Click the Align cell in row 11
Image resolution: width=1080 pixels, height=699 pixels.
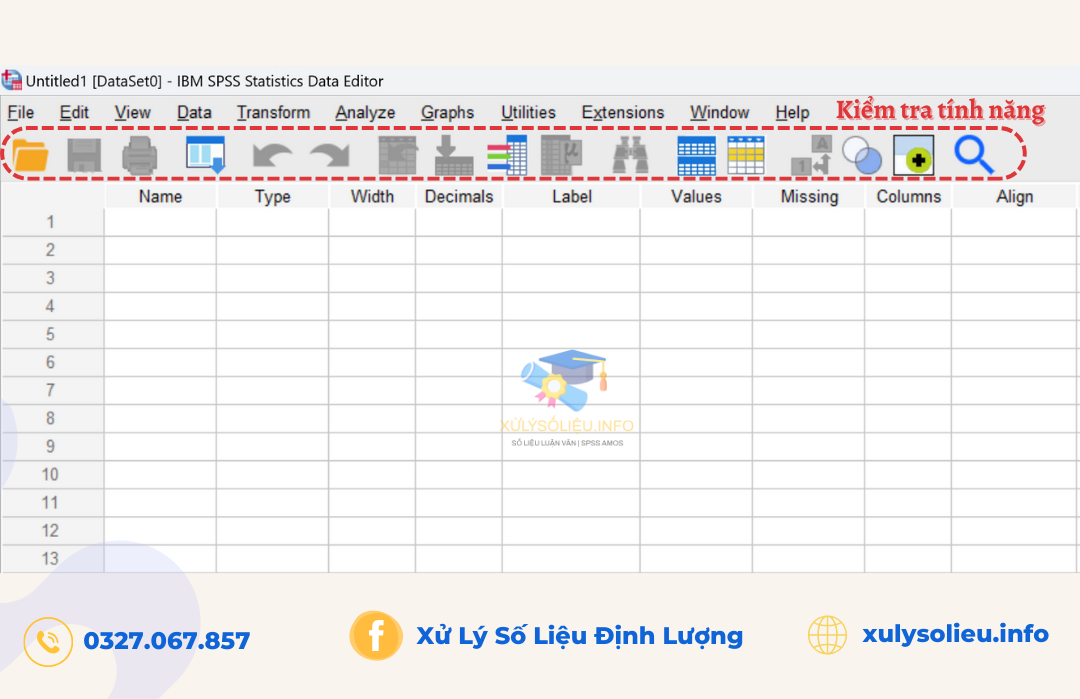tap(1014, 503)
